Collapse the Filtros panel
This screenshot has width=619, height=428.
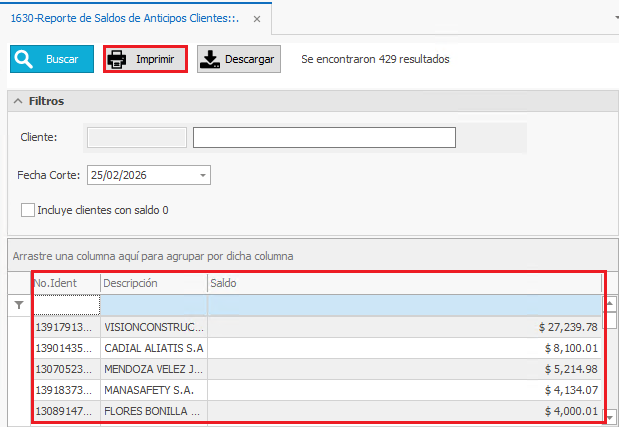pyautogui.click(x=19, y=101)
